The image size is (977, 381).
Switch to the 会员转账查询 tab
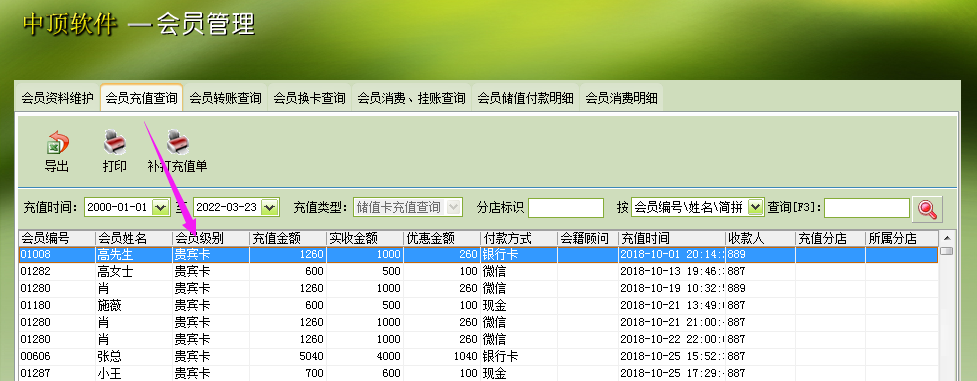[226, 98]
